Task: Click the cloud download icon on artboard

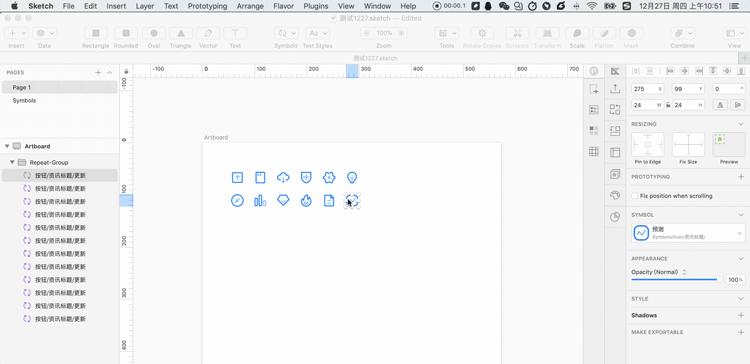Action: pyautogui.click(x=283, y=178)
